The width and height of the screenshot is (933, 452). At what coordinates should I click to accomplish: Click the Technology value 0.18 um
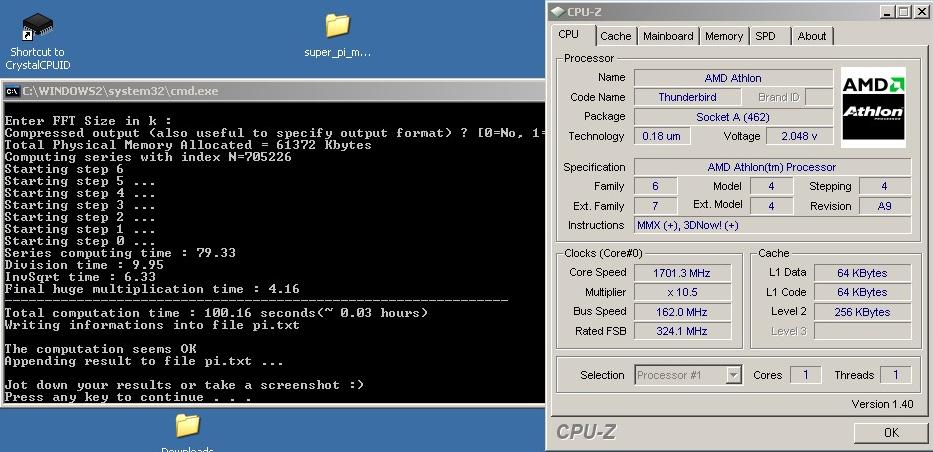tap(662, 136)
